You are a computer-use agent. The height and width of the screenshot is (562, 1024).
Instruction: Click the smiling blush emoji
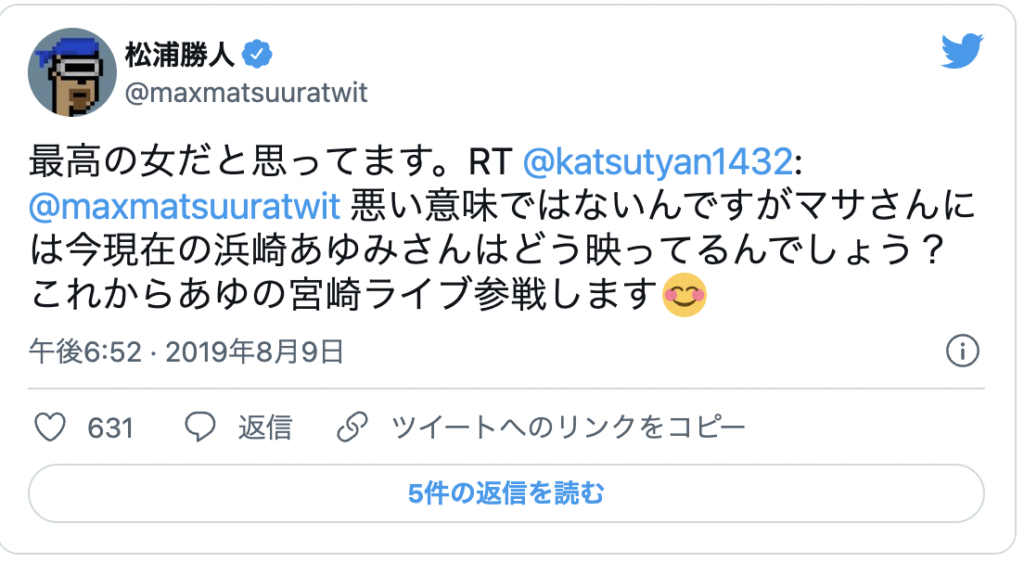click(x=684, y=295)
